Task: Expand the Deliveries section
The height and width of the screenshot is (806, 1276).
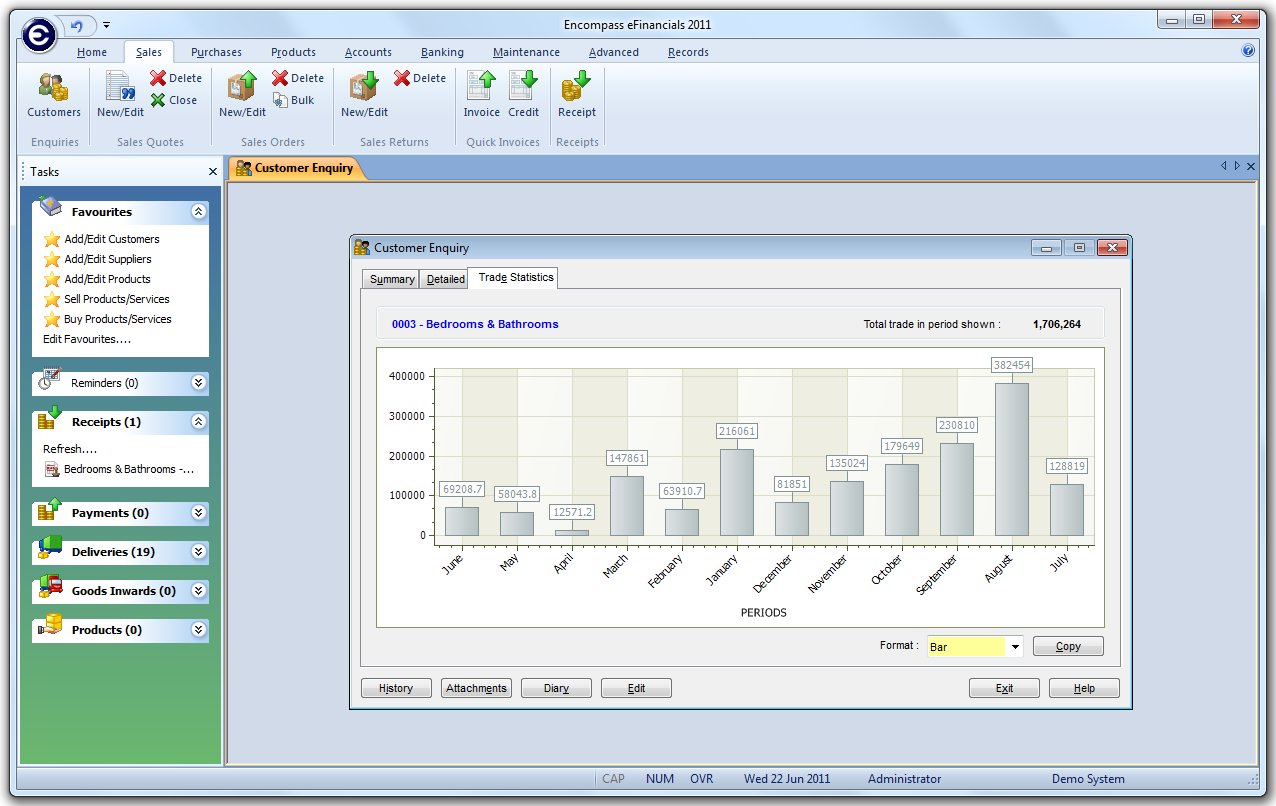Action: [198, 552]
